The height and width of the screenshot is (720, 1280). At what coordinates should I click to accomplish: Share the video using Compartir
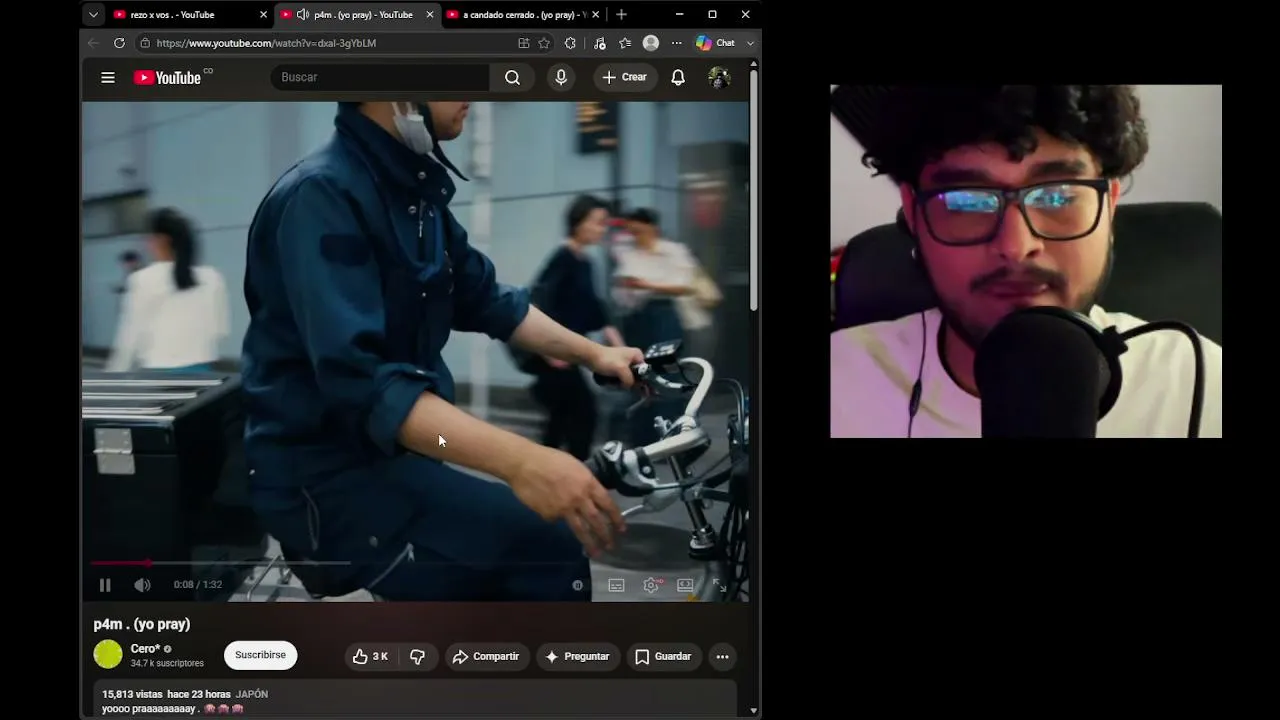486,656
